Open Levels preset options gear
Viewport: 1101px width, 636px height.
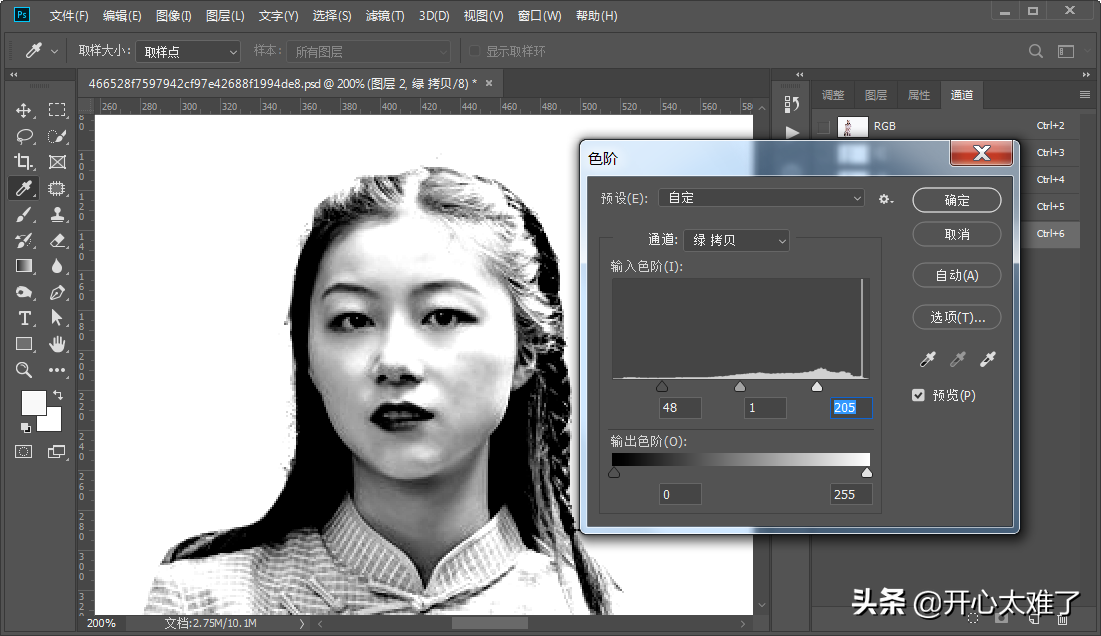point(885,199)
